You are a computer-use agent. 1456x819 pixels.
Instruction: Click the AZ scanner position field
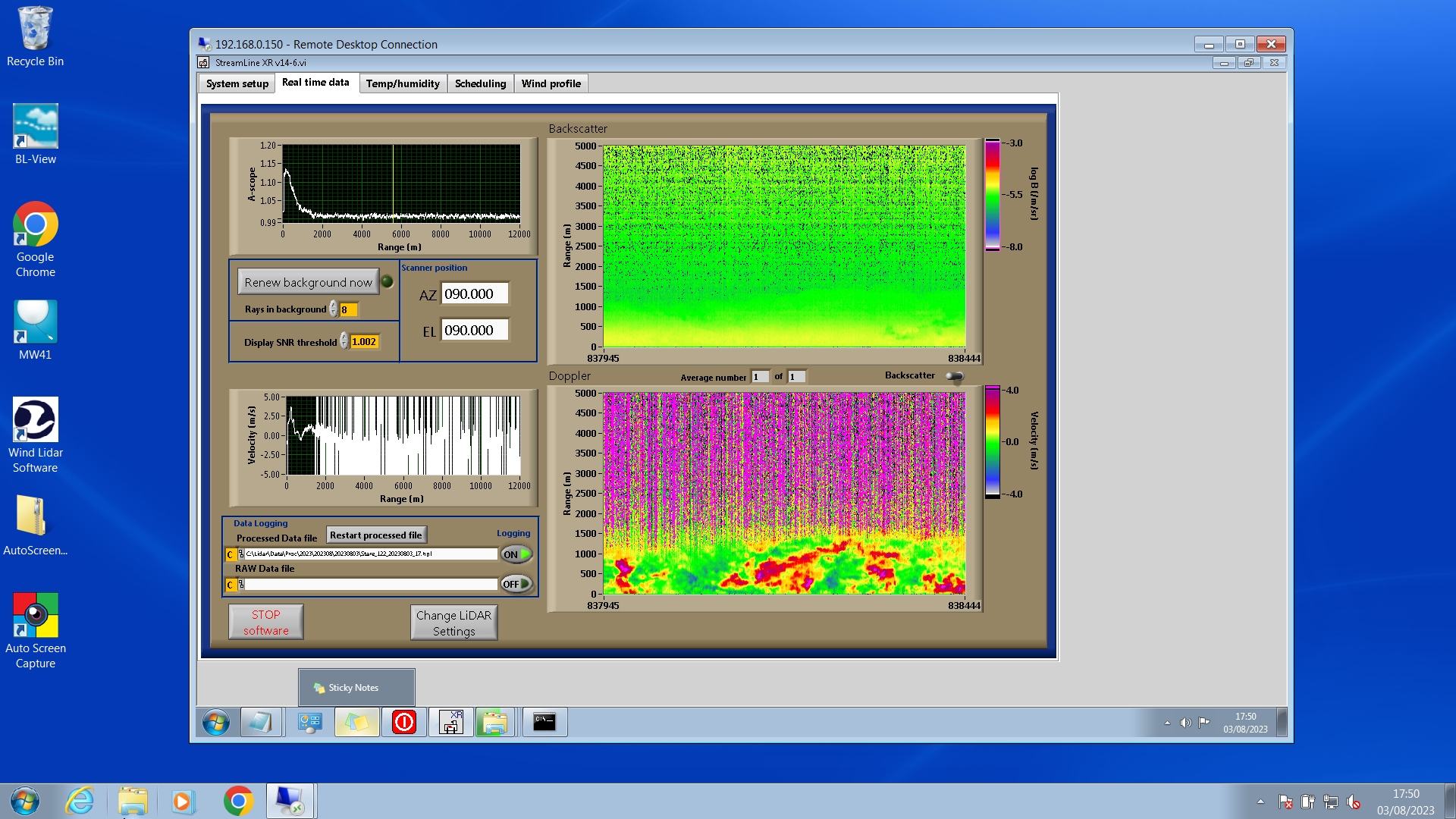(474, 294)
